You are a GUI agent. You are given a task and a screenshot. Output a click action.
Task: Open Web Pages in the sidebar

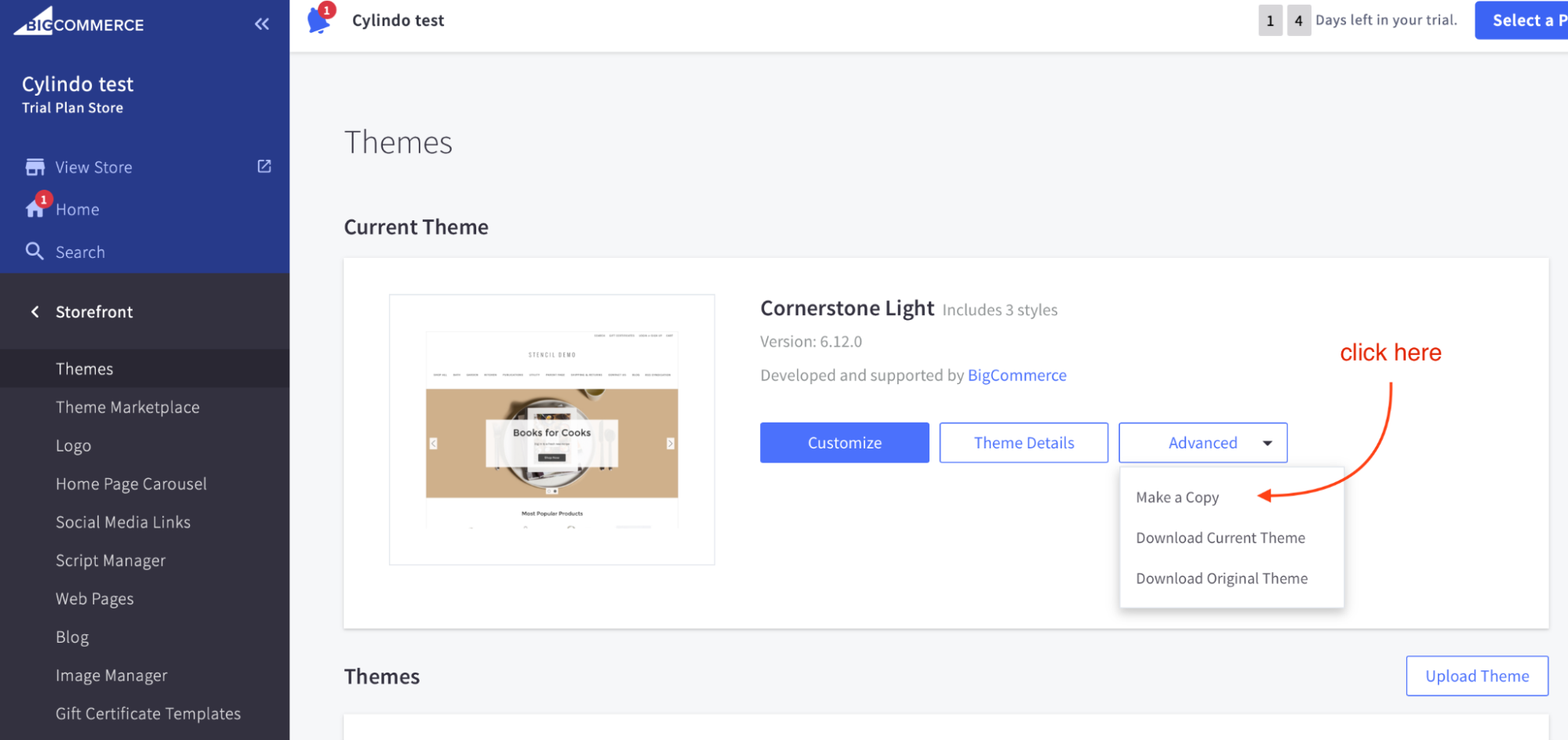tap(95, 599)
